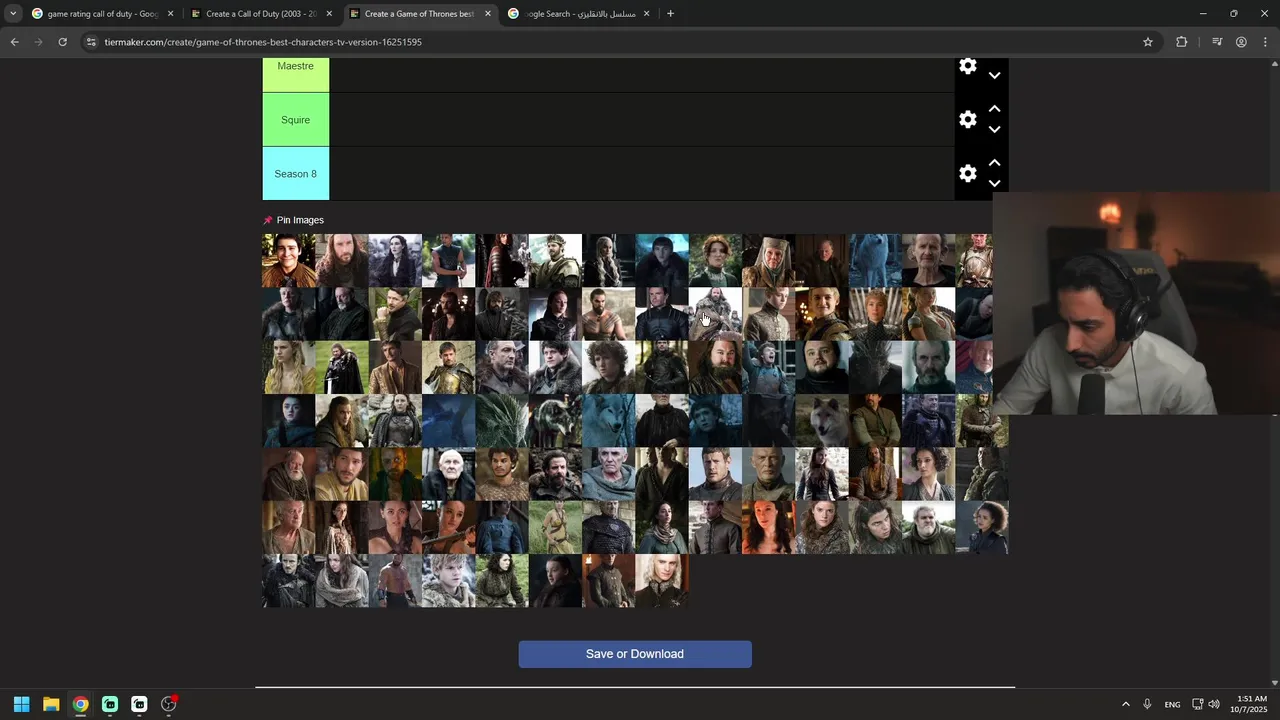
Task: Open settings gear for Squire tier
Action: (967, 120)
